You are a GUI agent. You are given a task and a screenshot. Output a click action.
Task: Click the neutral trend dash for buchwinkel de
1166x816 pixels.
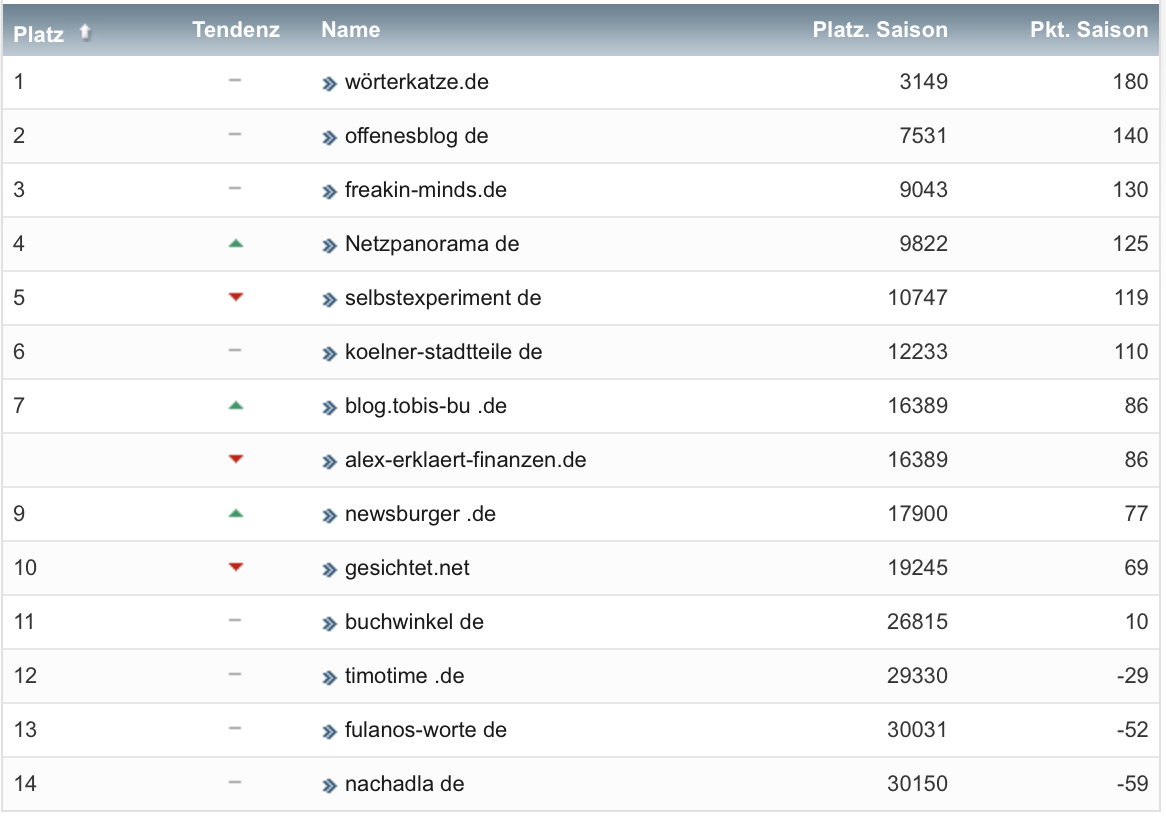click(x=235, y=620)
